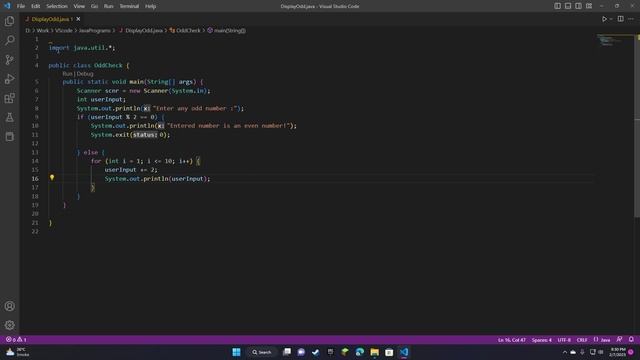Split the editor to the right
The height and width of the screenshot is (360, 640).
point(620,19)
